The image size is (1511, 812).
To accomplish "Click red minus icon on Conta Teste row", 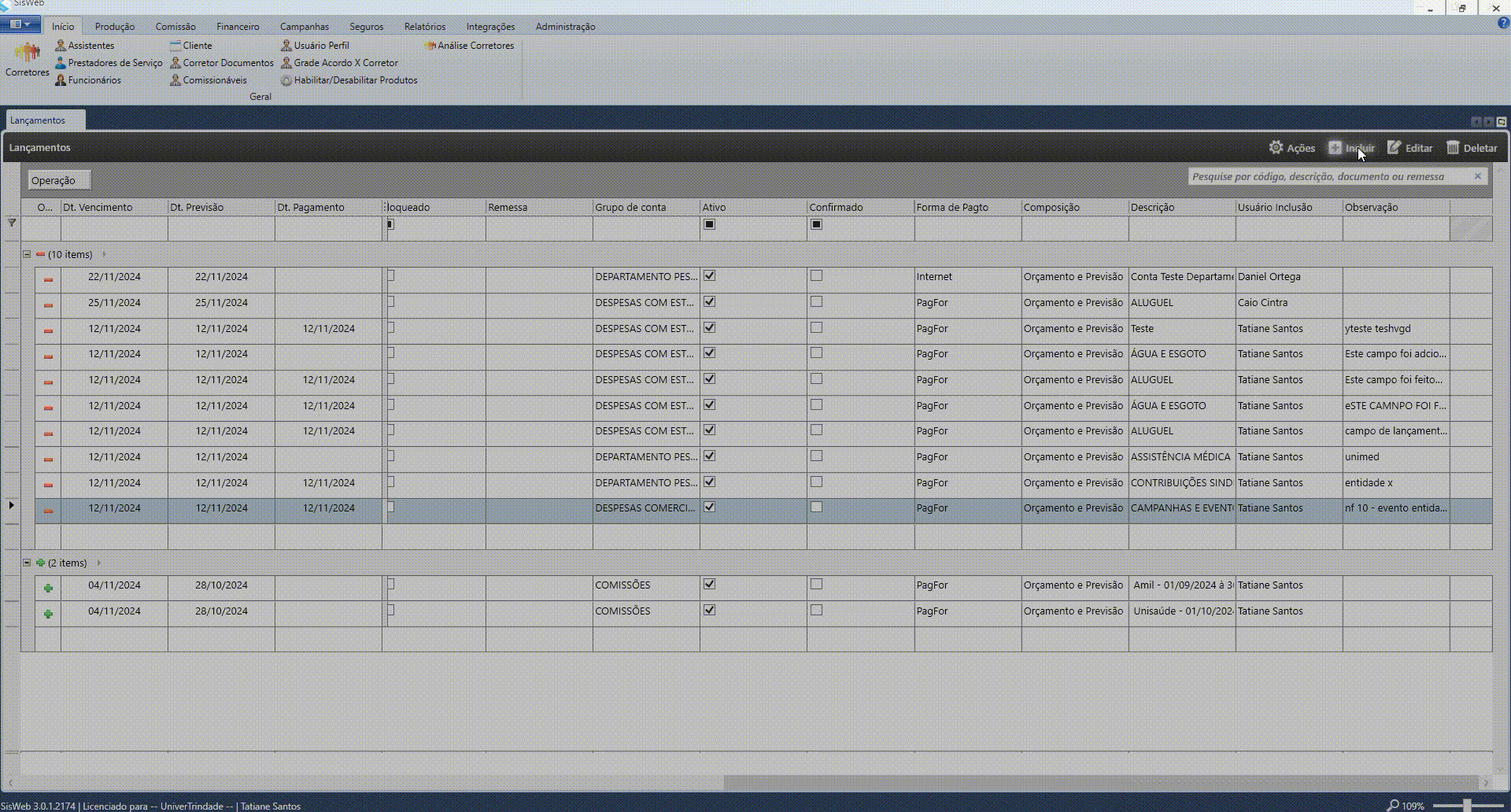I will [x=48, y=279].
